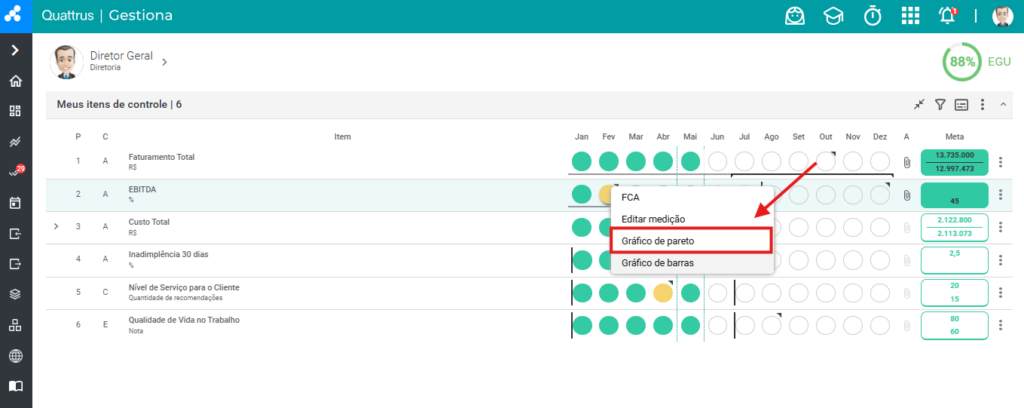Click the globe icon in sidebar
The width and height of the screenshot is (1024, 408).
point(16,356)
